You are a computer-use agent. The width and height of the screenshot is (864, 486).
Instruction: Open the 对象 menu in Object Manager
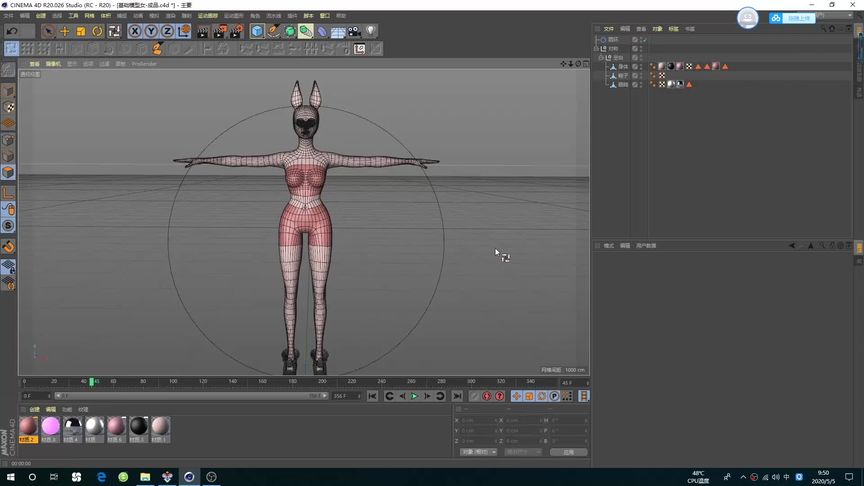click(x=657, y=29)
